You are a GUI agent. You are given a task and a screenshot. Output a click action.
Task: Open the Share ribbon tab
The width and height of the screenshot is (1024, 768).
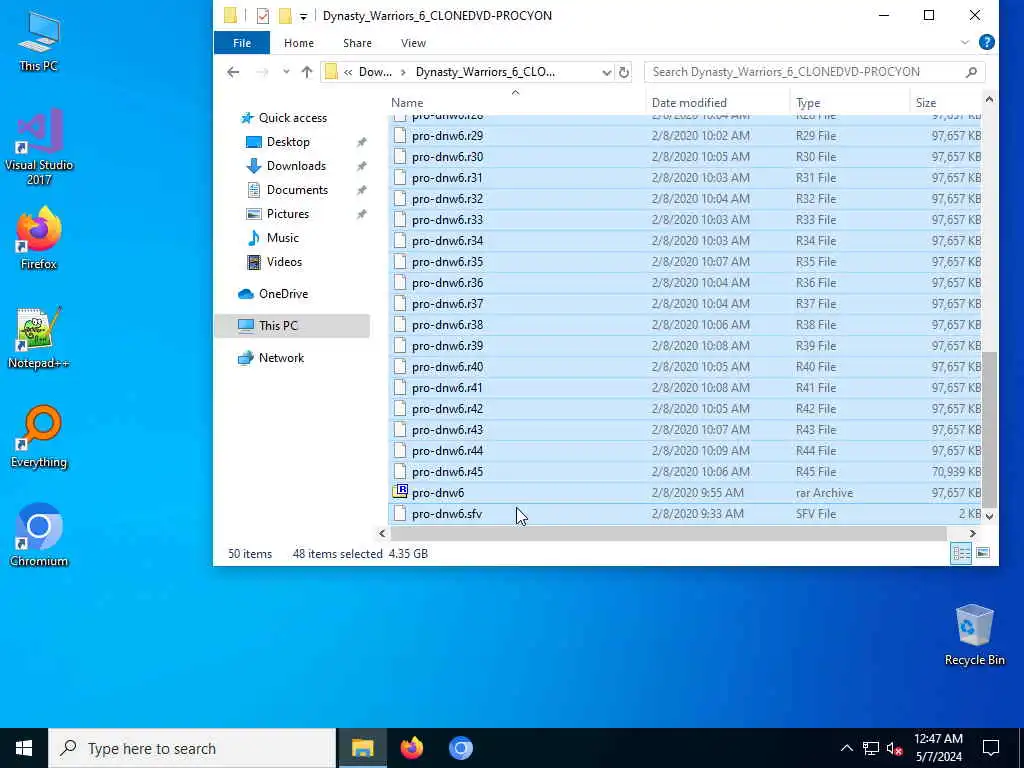(357, 42)
